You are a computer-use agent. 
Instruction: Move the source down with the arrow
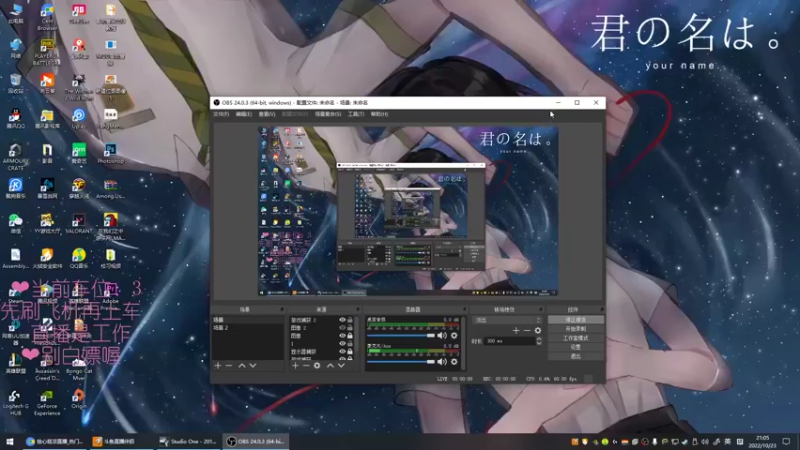pos(341,365)
